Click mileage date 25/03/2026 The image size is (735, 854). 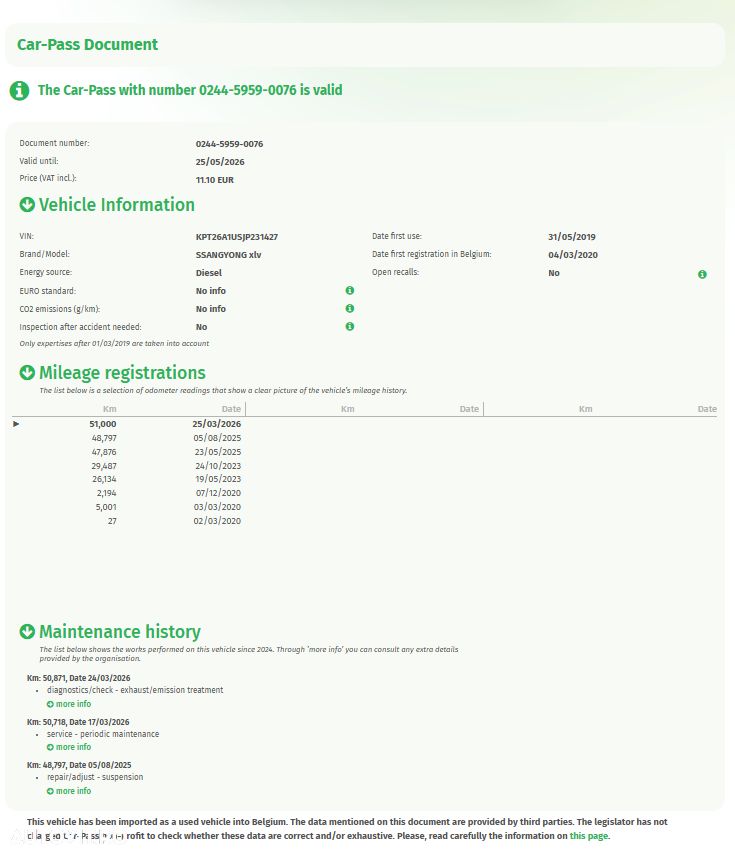click(217, 424)
